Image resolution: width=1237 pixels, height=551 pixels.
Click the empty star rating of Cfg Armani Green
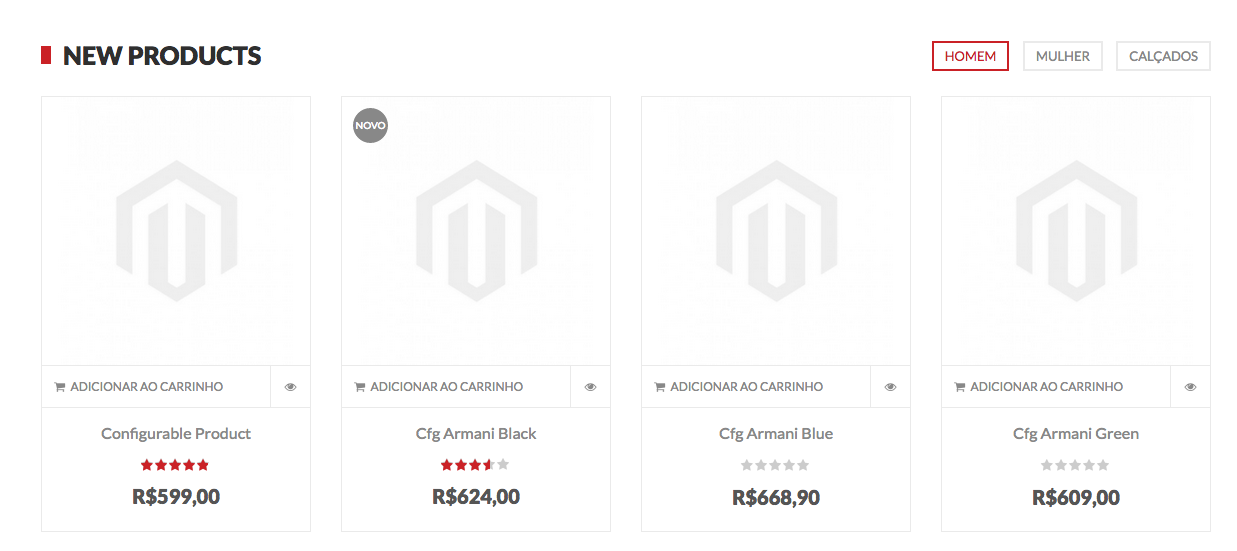pos(1075,465)
